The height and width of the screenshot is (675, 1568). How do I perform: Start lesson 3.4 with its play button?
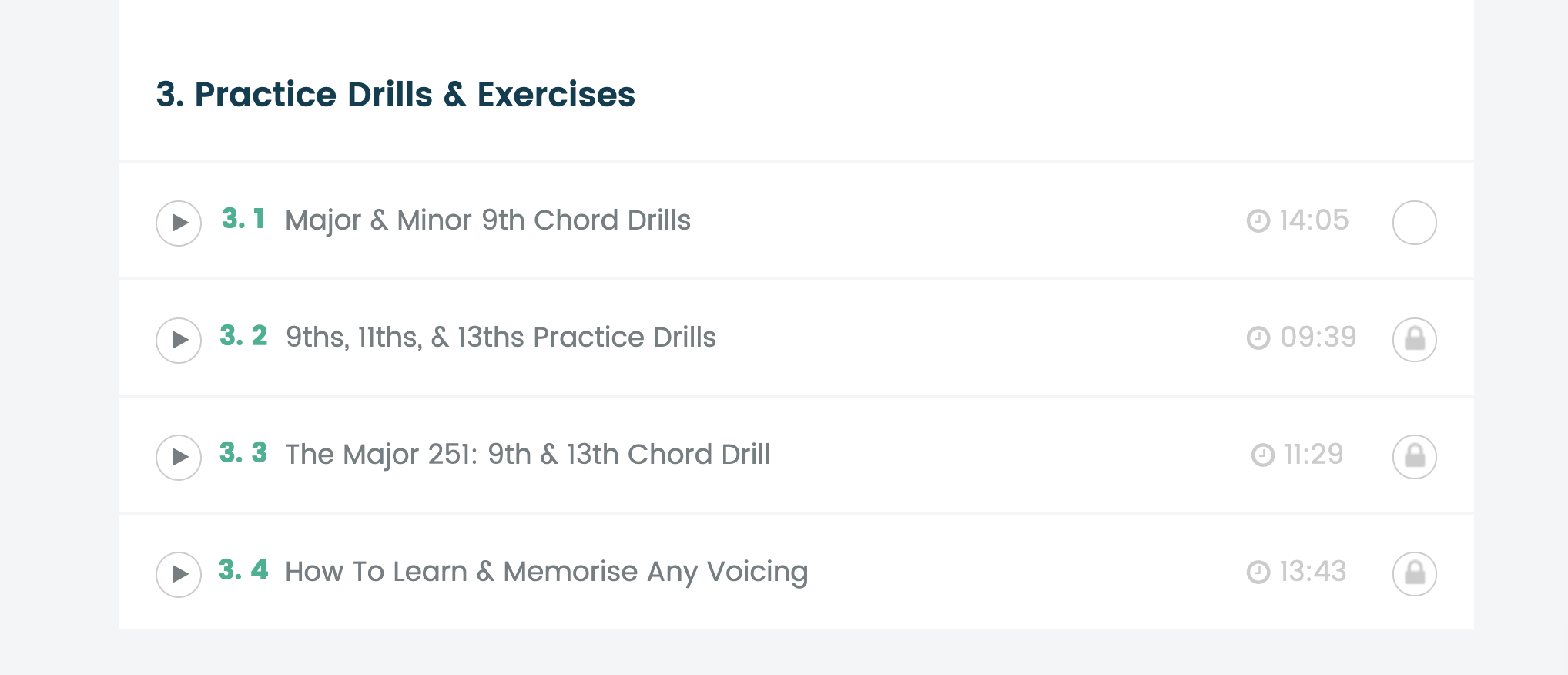pyautogui.click(x=179, y=575)
